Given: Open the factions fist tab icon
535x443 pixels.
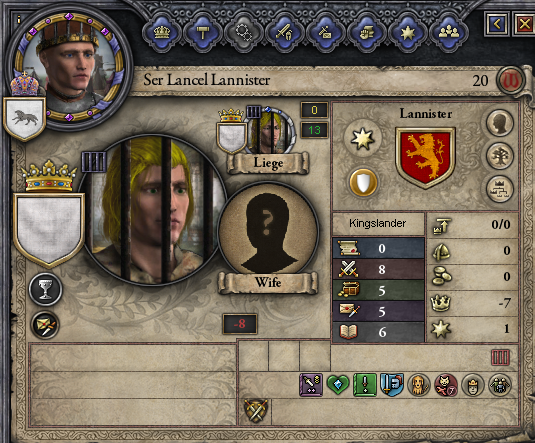Looking at the screenshot, I should [x=366, y=33].
